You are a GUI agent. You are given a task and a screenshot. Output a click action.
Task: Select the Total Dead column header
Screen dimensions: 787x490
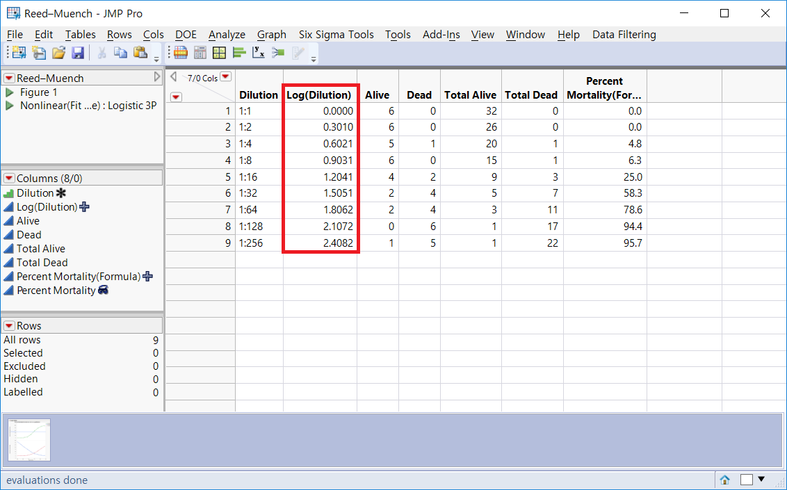click(531, 95)
